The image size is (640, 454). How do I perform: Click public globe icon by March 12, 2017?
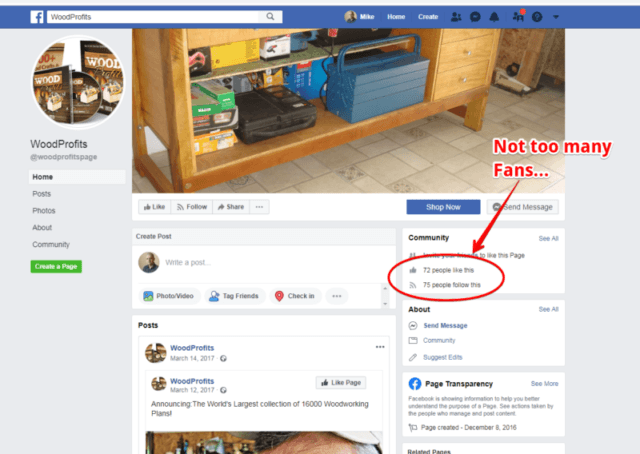click(223, 390)
